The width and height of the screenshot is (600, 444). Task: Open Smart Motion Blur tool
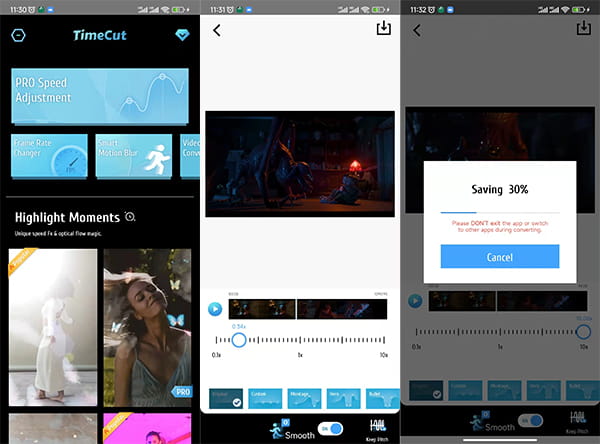pos(134,156)
